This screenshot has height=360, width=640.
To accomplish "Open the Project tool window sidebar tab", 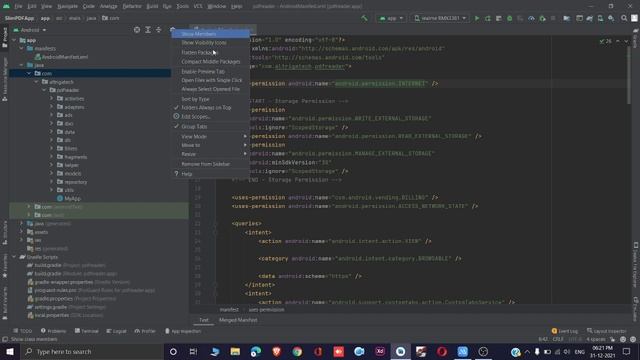I will click(x=4, y=38).
